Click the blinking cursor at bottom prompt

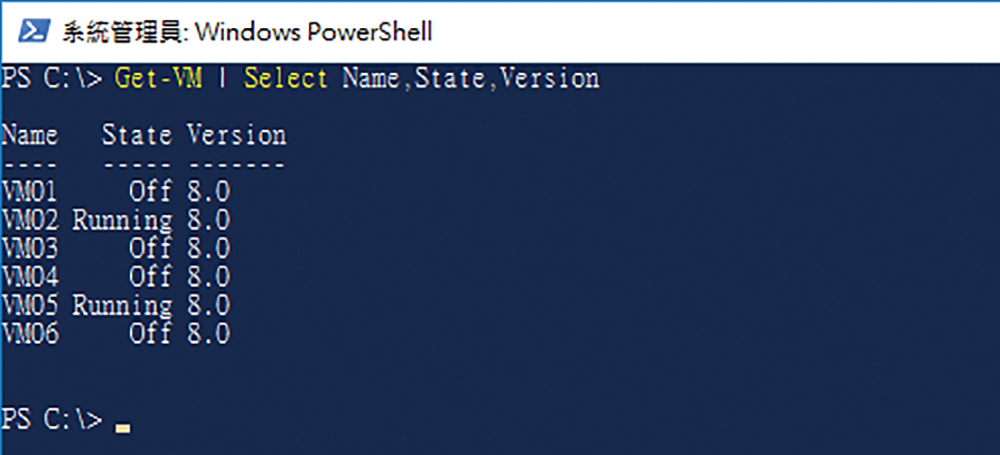tap(123, 428)
